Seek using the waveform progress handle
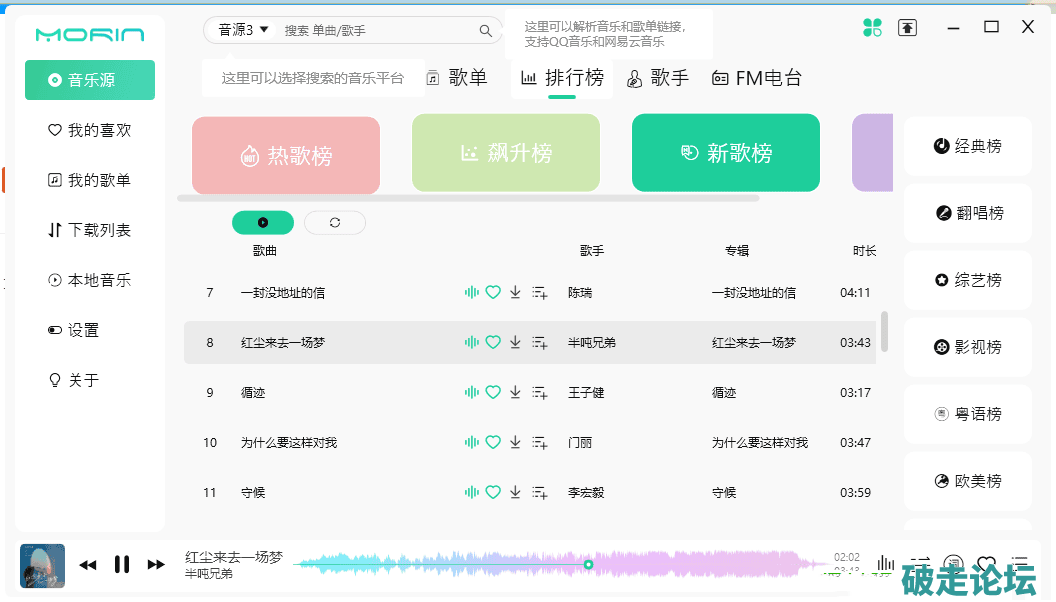Image resolution: width=1056 pixels, height=602 pixels. tap(589, 565)
